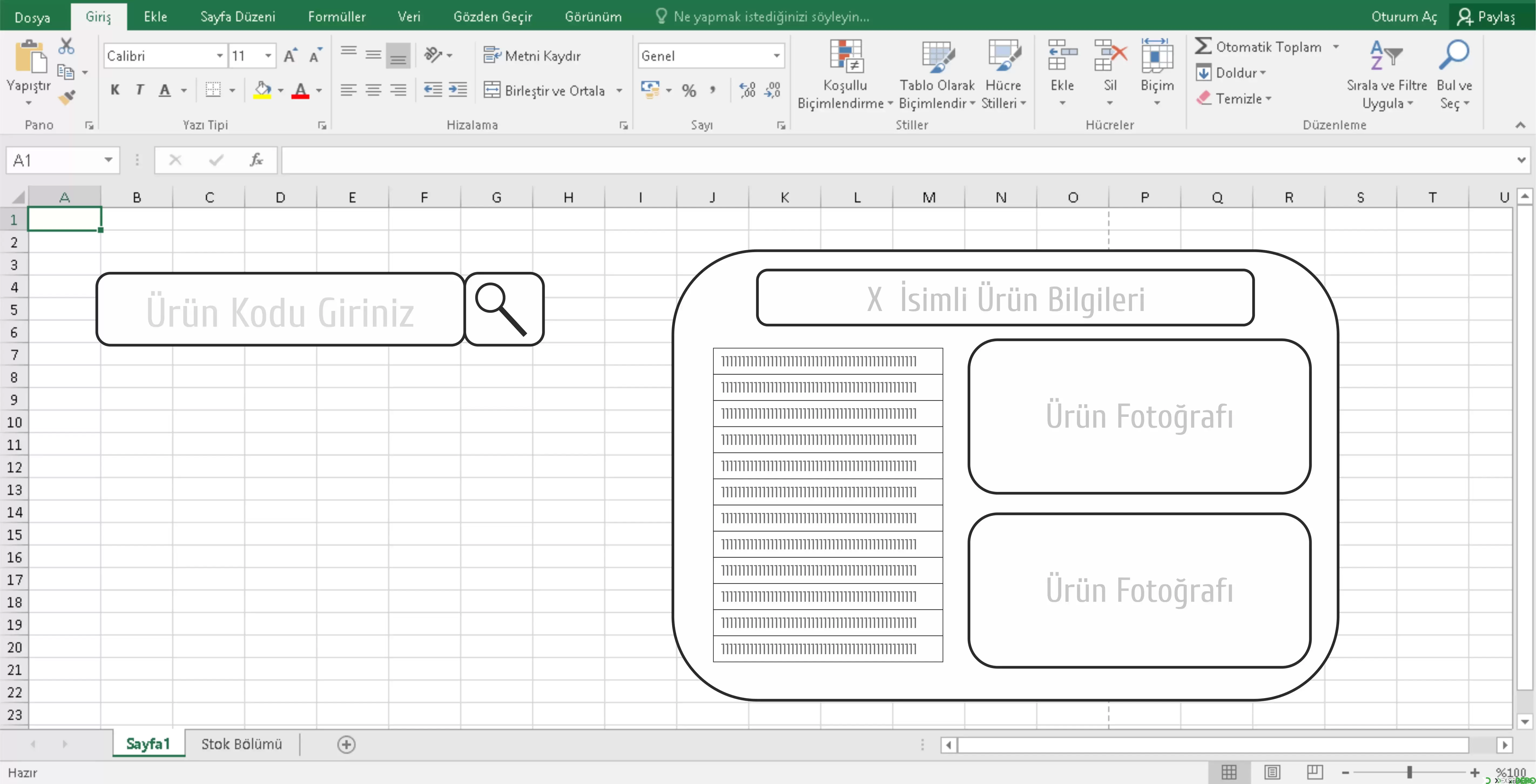Increase indent in Hizalama group

(457, 90)
